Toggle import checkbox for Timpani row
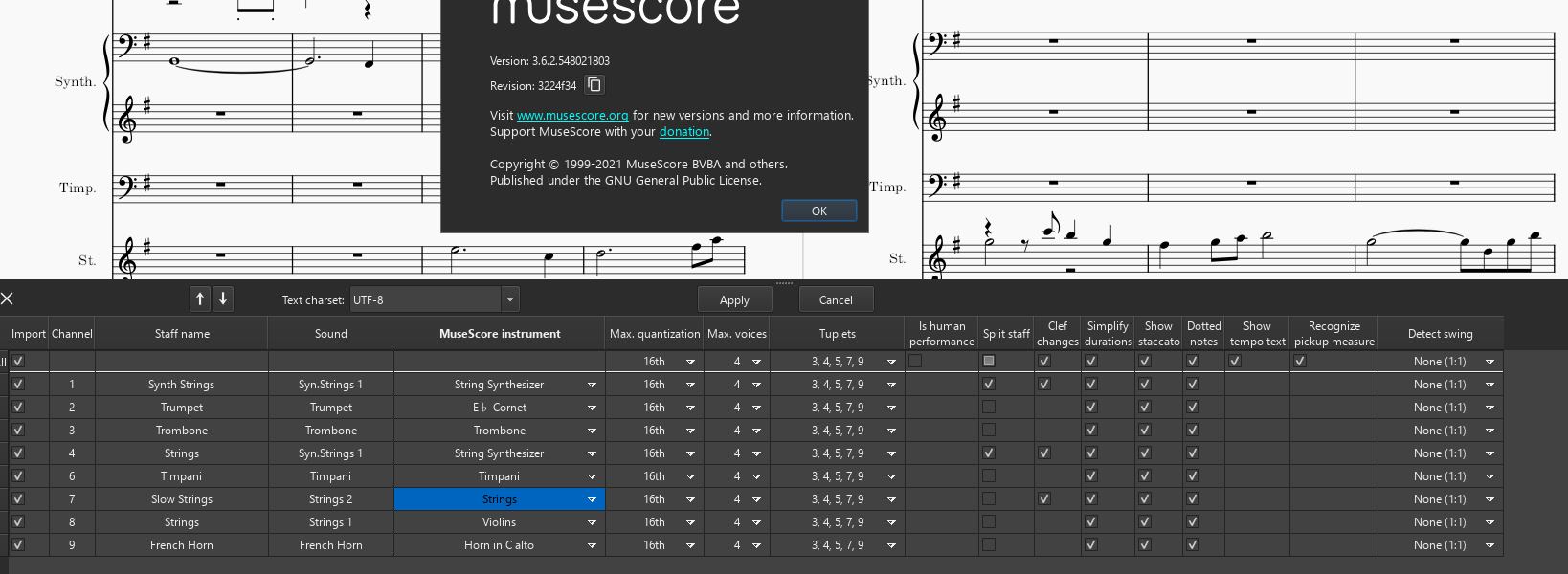 [x=18, y=475]
